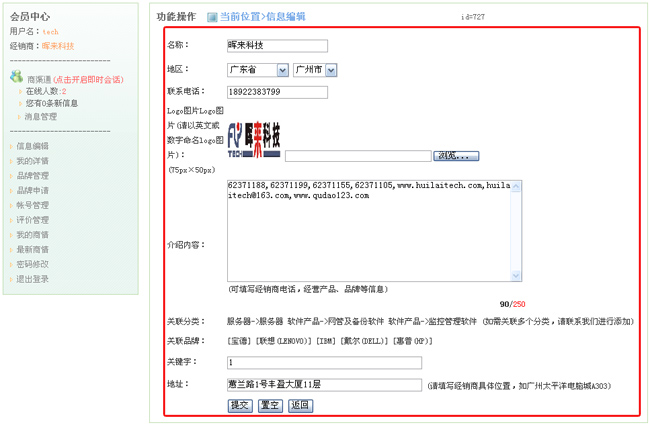Click the 名称 input field
Screen dimensions: 650x425
pos(277,45)
